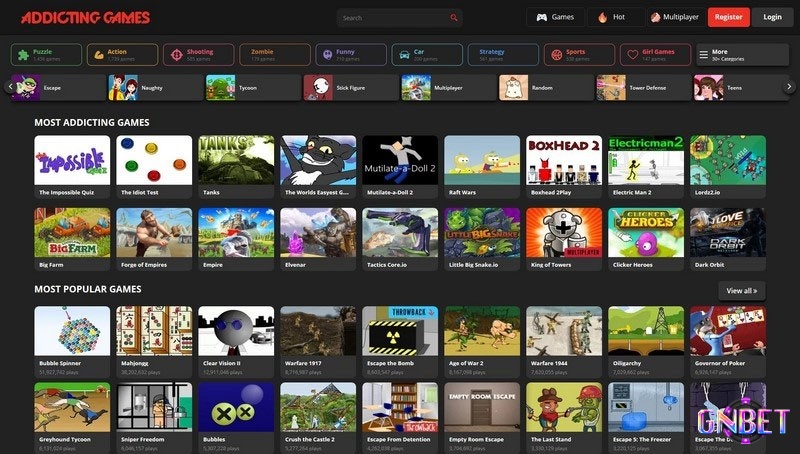Open the Tanks game thumbnail
800x454 pixels.
(x=236, y=160)
